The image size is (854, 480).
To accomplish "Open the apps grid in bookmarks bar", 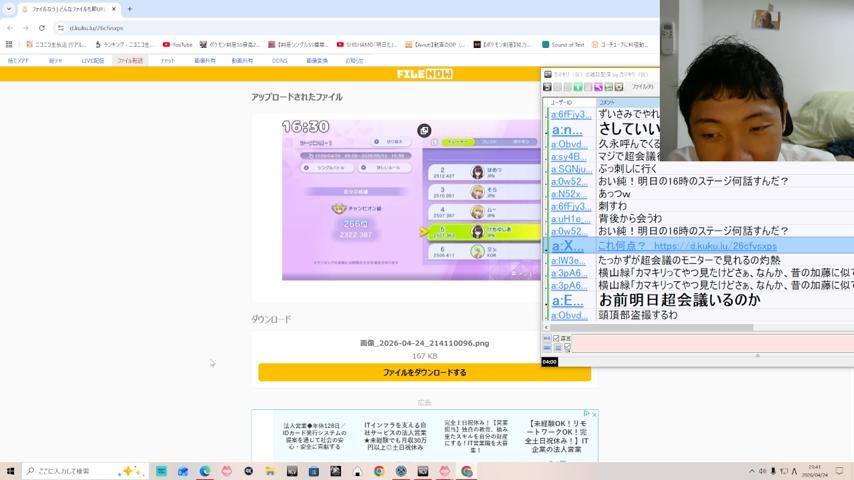I will (9, 45).
